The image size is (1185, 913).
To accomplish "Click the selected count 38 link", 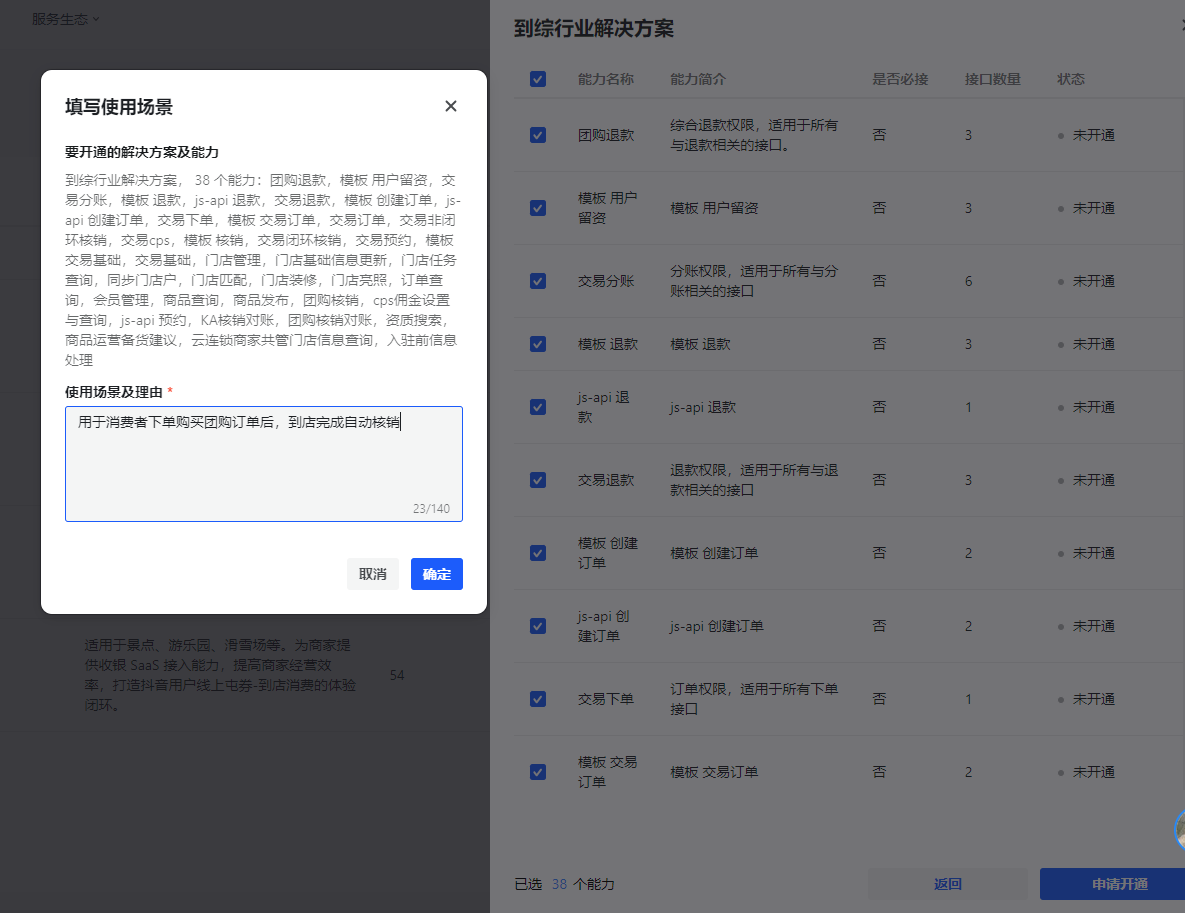I will [559, 884].
